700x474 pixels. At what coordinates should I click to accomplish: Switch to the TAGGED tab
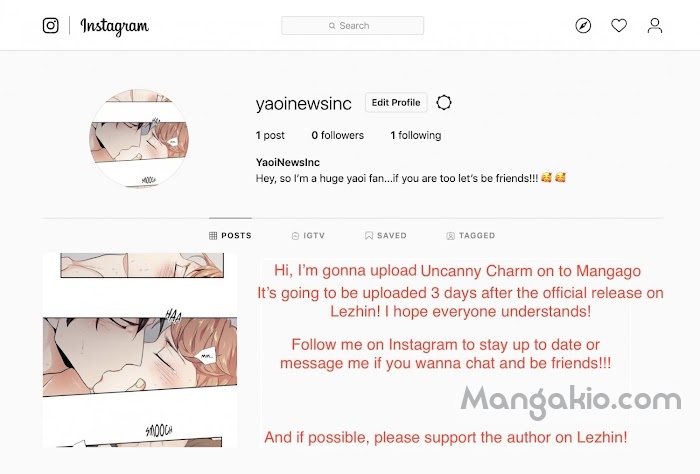pyautogui.click(x=471, y=236)
